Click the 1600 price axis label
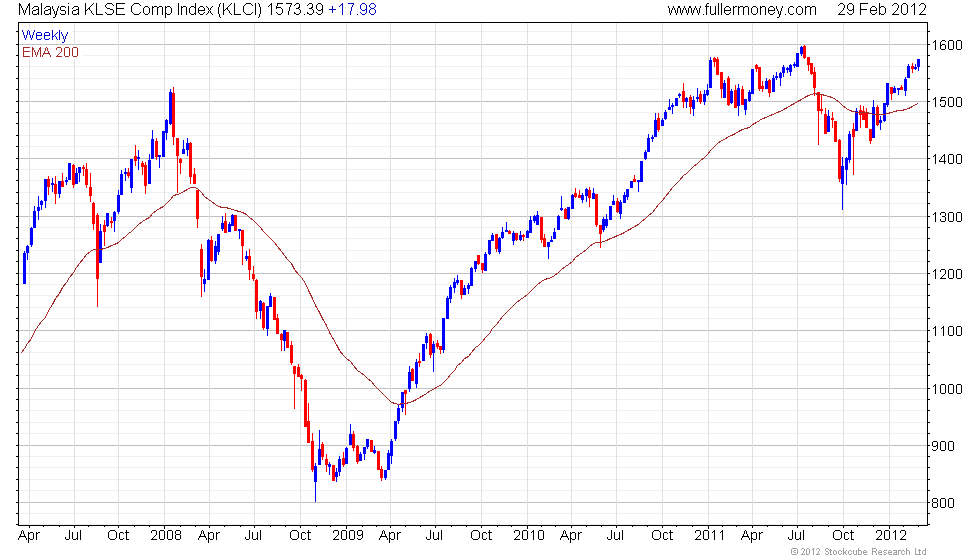The width and height of the screenshot is (980, 560). (947, 45)
